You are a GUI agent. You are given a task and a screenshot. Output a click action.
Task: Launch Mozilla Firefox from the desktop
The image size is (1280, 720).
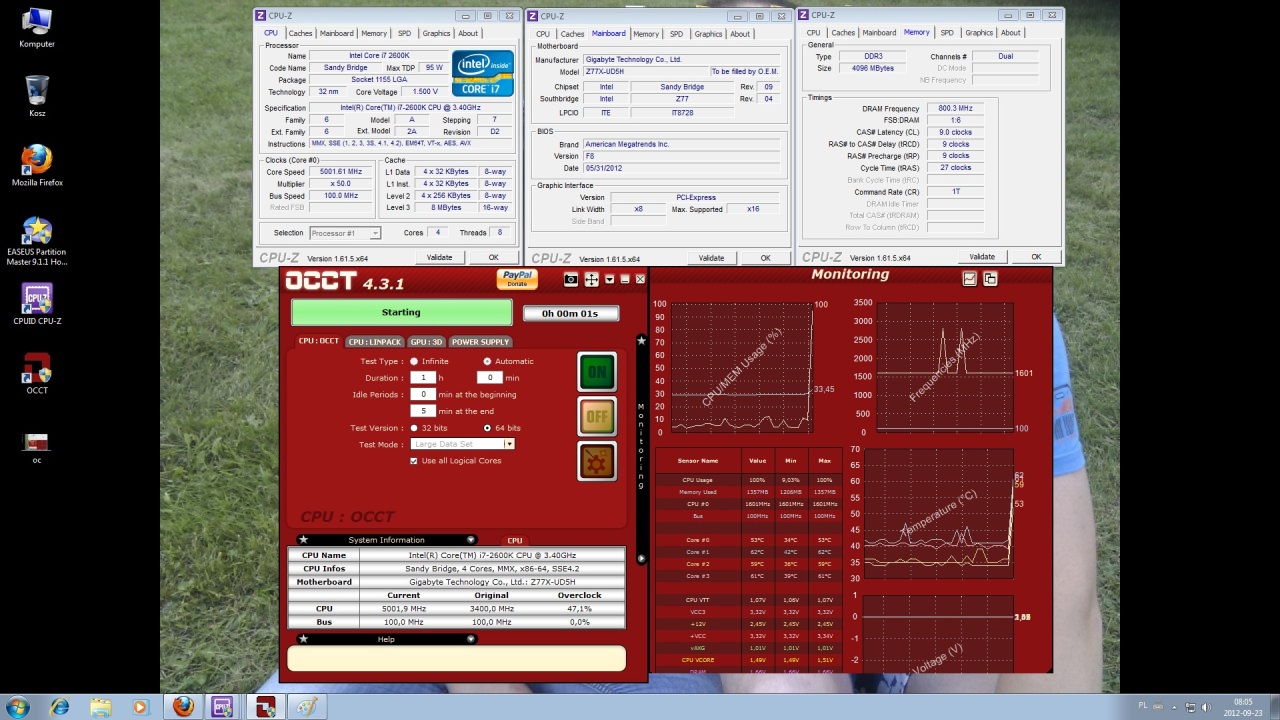[x=37, y=166]
